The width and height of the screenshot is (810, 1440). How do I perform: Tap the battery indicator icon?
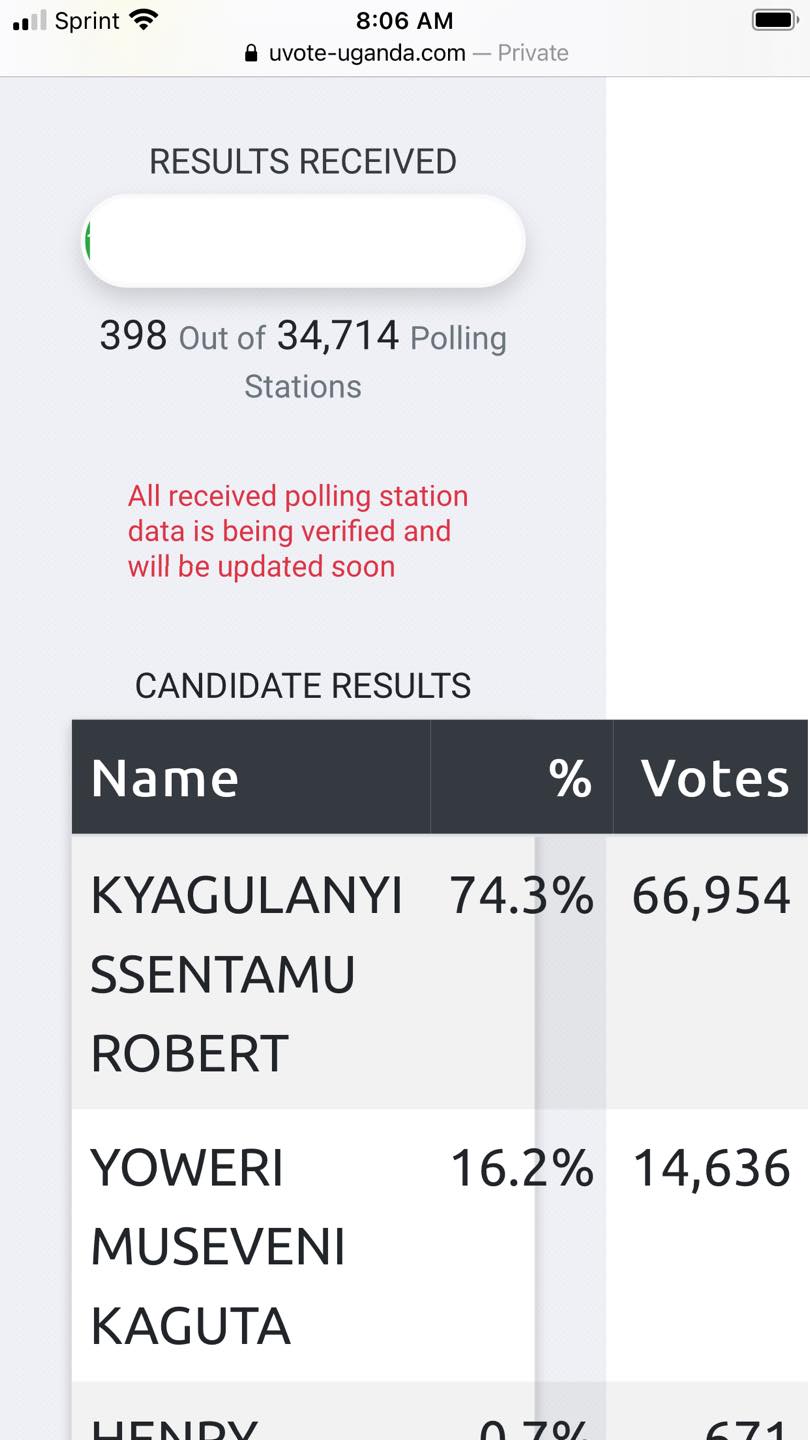pyautogui.click(x=773, y=19)
